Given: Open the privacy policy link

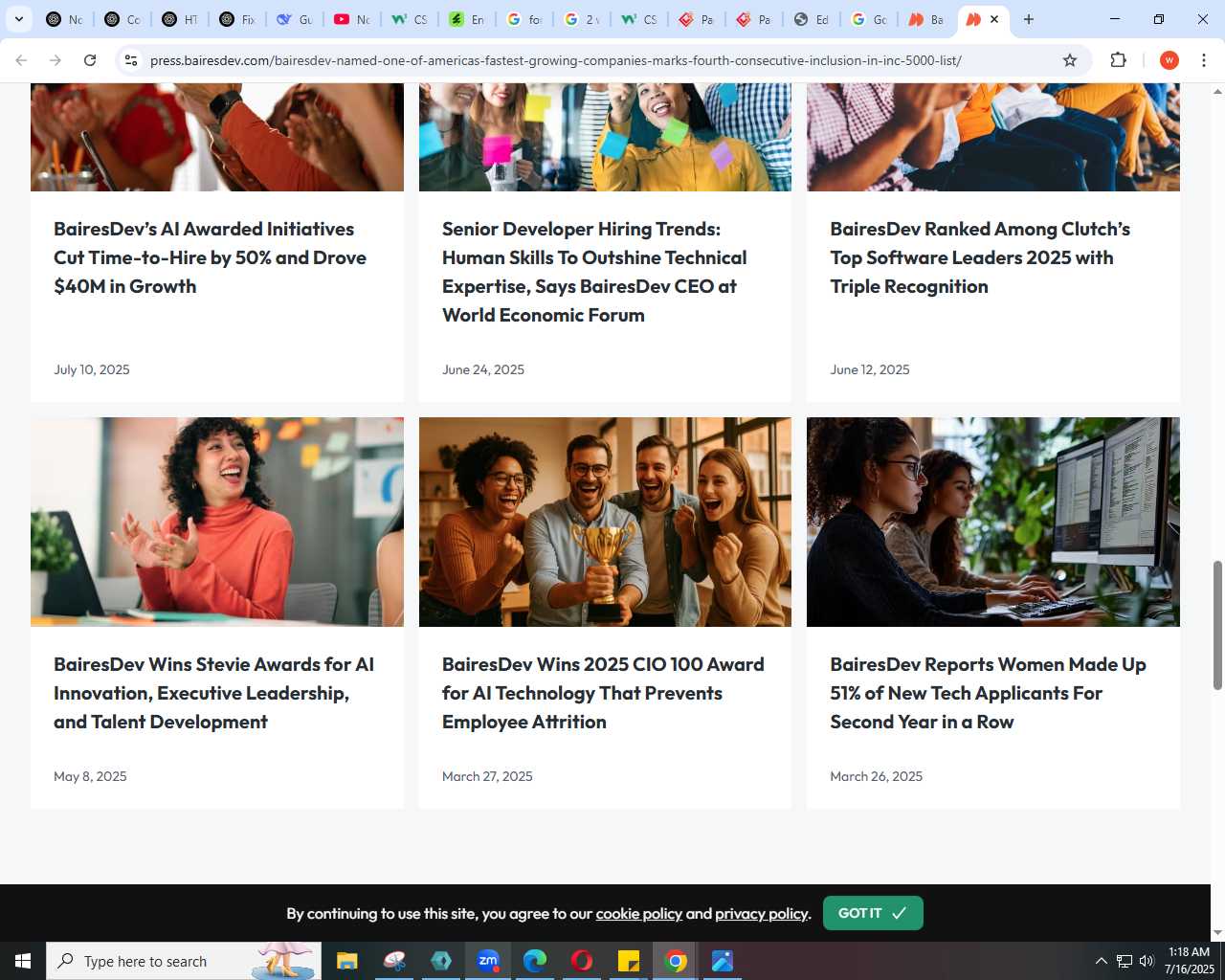Looking at the screenshot, I should tap(762, 914).
